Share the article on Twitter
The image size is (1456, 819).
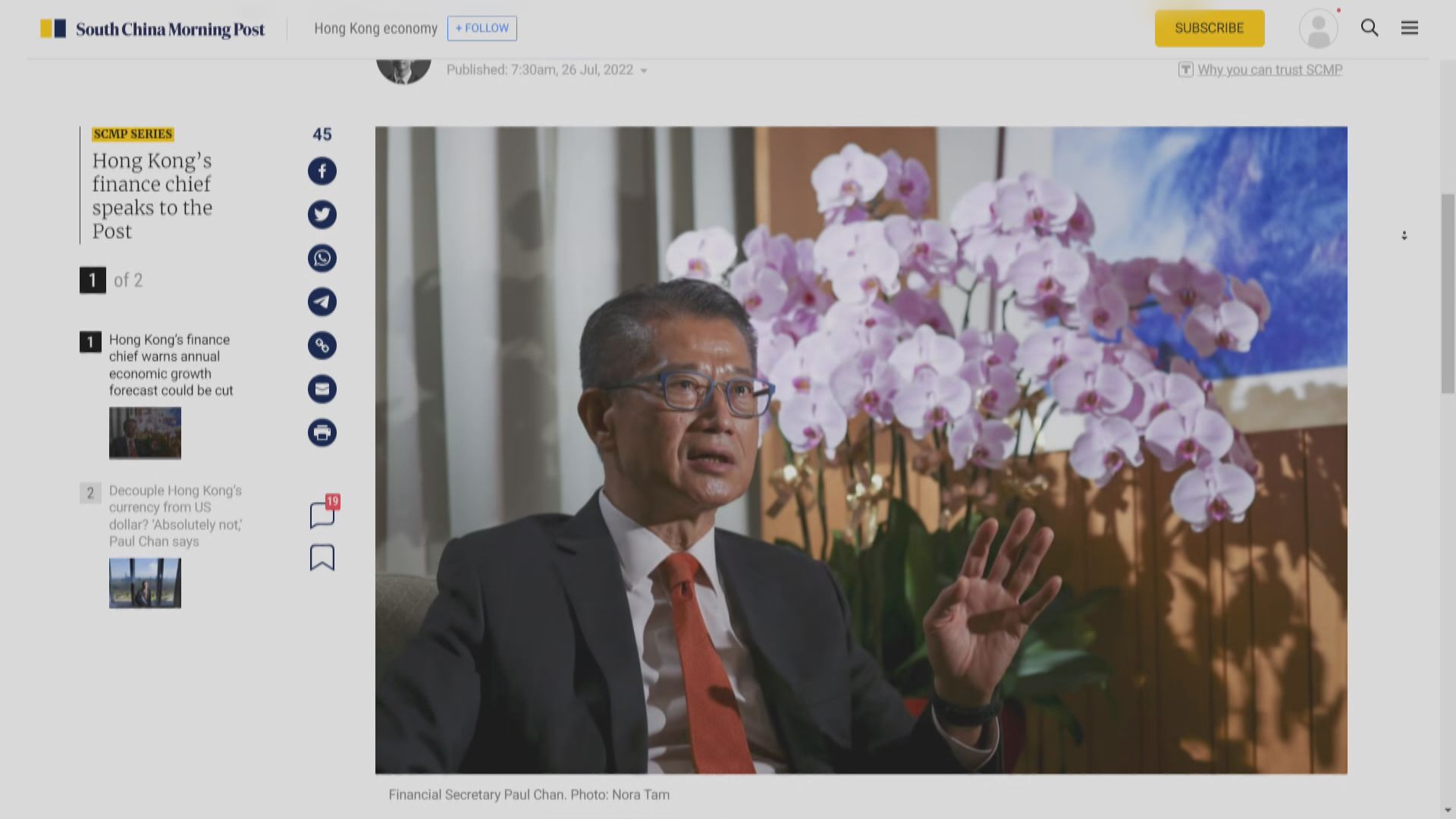point(322,215)
